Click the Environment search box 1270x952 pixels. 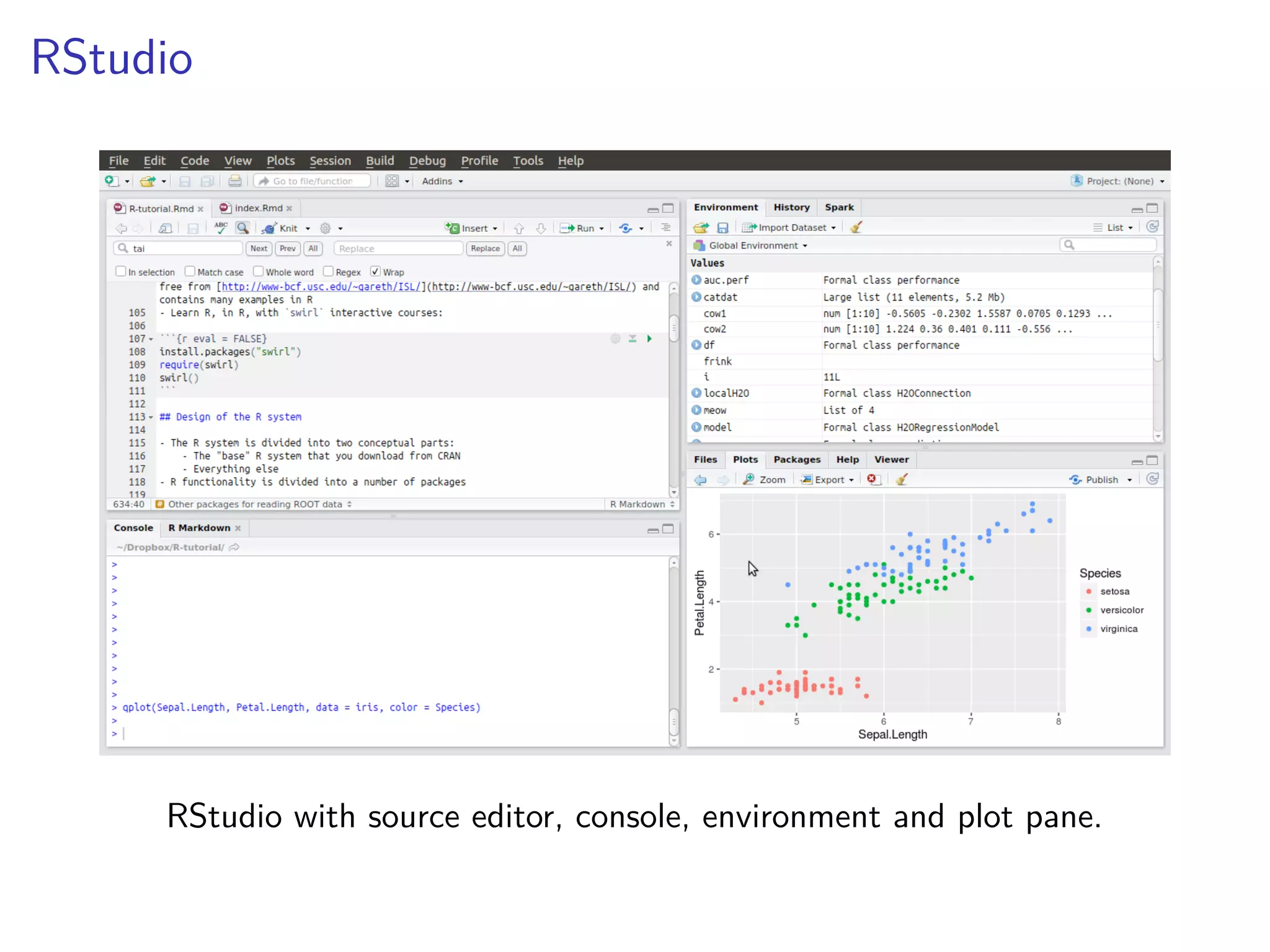1108,245
